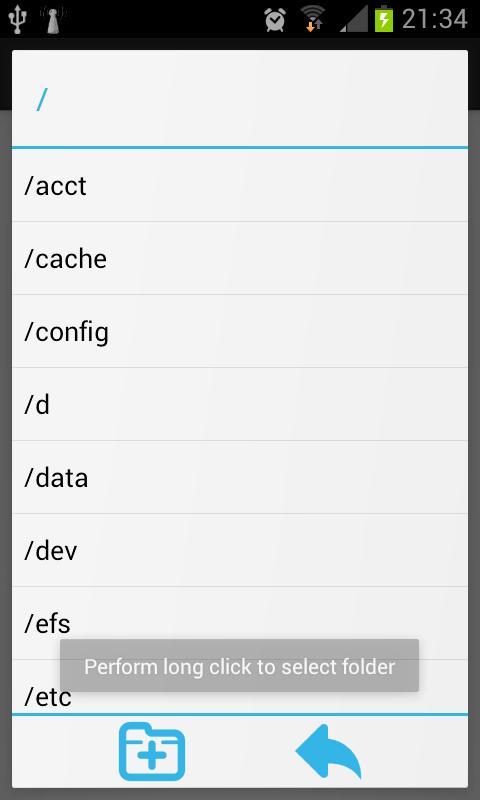
Task: Tap the current path root slash
Action: pos(42,99)
